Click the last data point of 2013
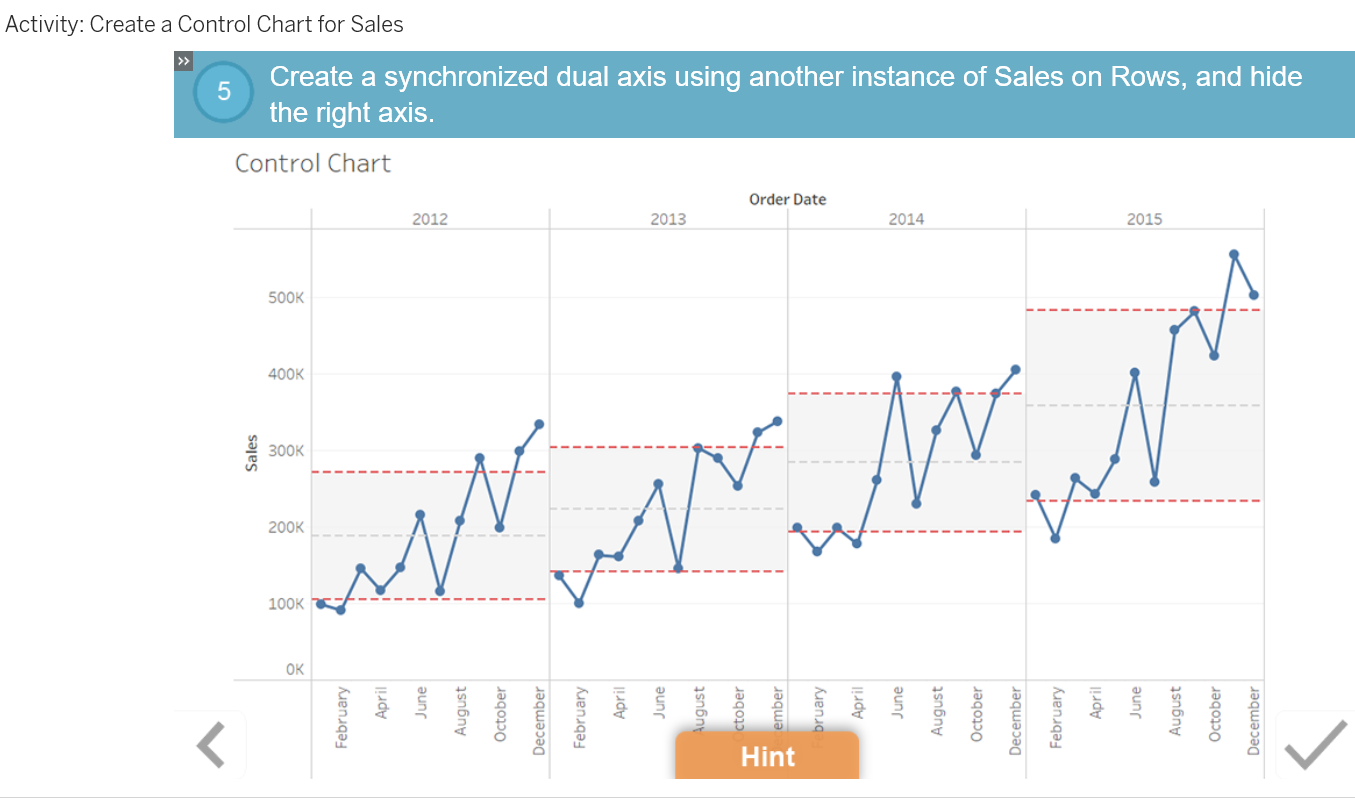 coord(777,421)
